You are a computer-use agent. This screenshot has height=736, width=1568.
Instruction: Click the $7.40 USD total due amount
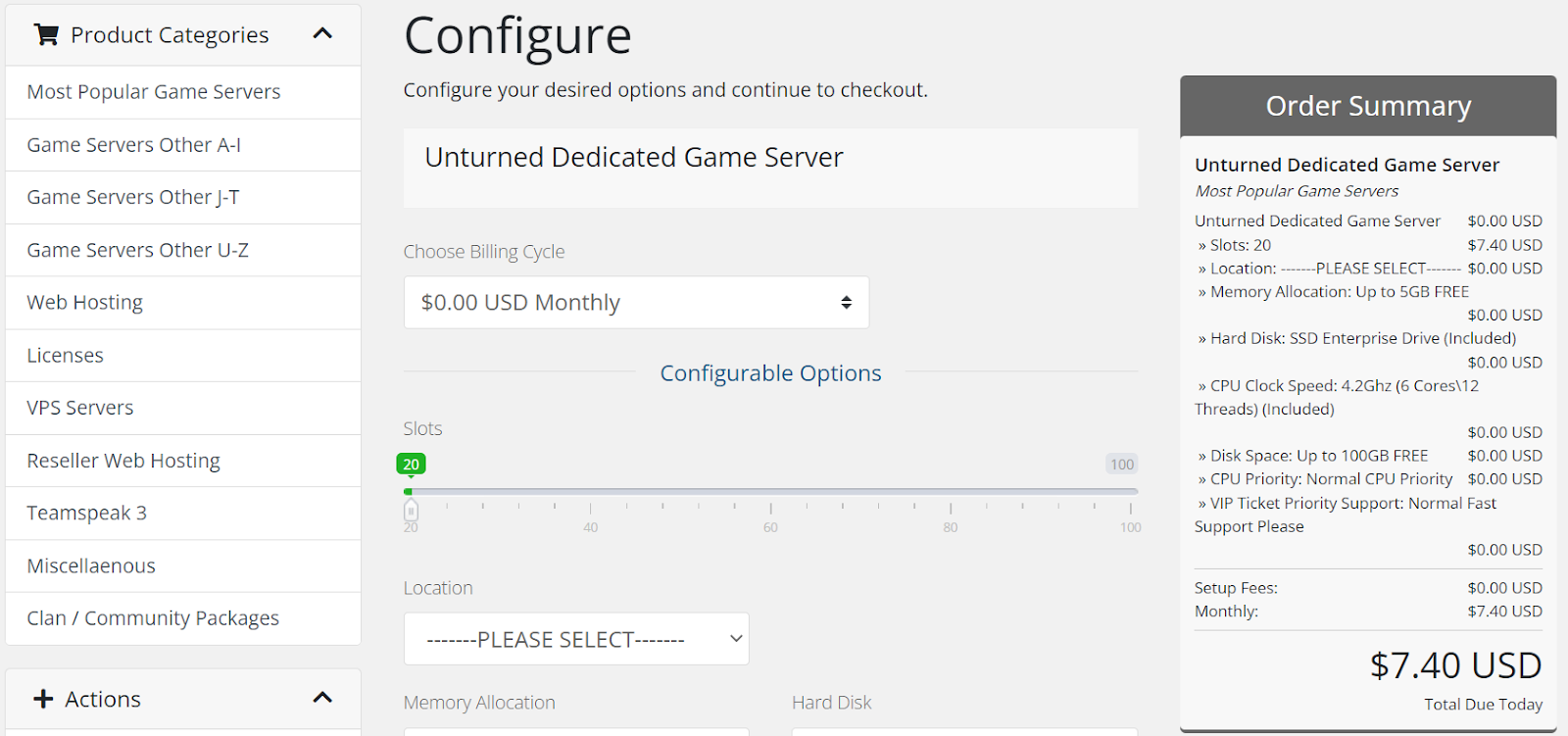[1455, 666]
